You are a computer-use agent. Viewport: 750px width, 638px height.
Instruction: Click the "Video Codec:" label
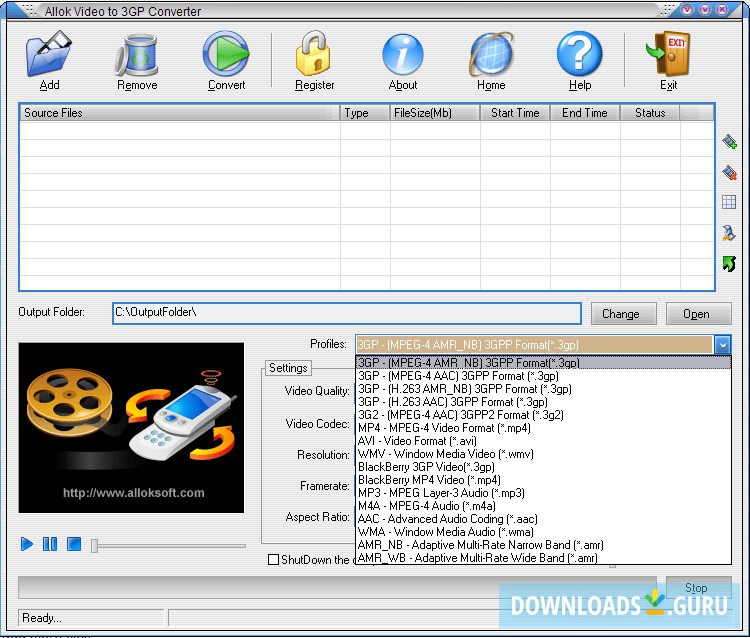coord(317,424)
